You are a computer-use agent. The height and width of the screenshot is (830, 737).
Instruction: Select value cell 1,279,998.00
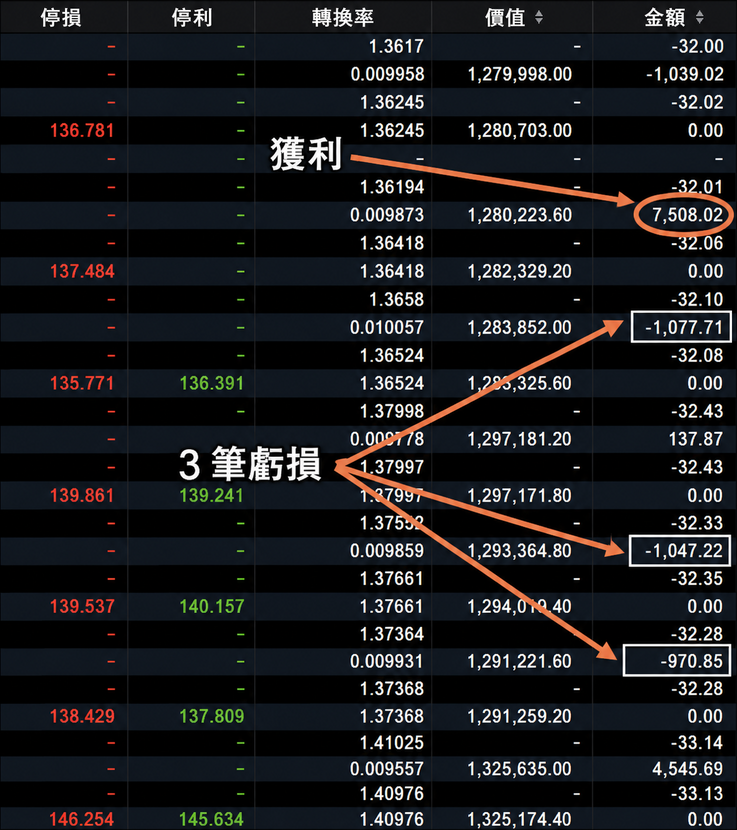520,74
